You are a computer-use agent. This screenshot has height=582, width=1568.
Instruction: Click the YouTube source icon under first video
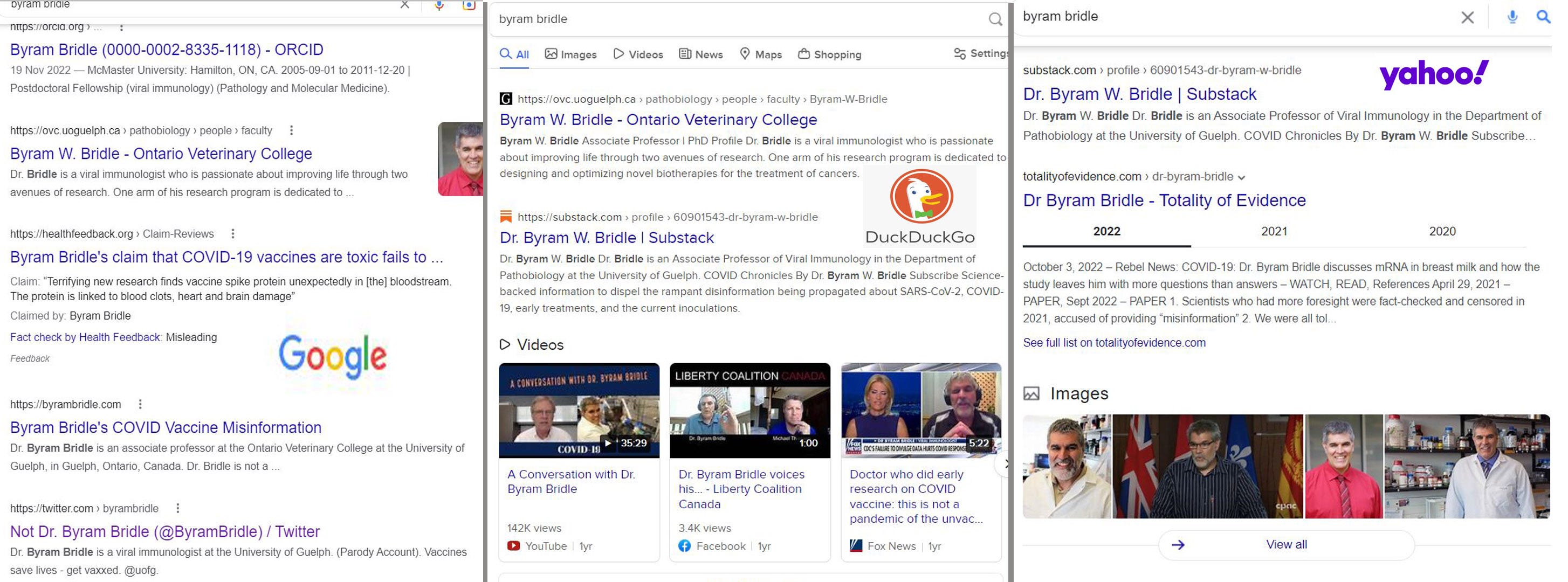point(514,546)
